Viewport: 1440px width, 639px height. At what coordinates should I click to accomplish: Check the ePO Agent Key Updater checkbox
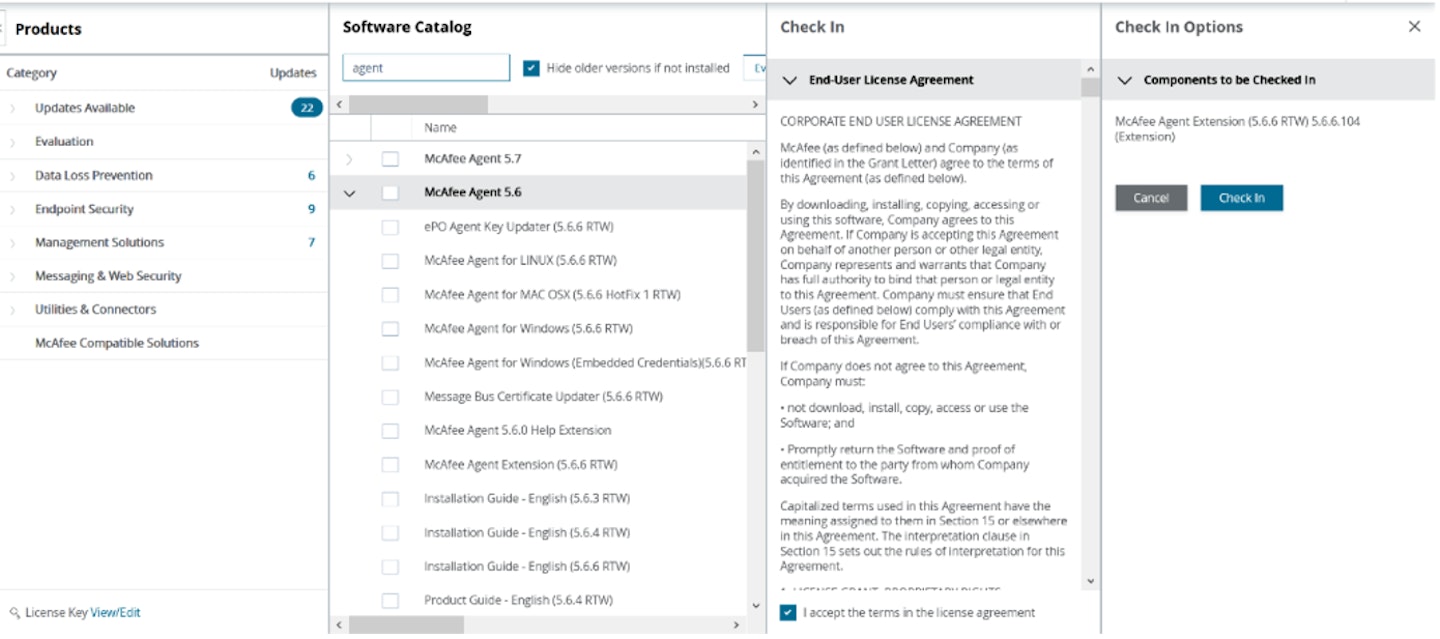click(x=390, y=227)
